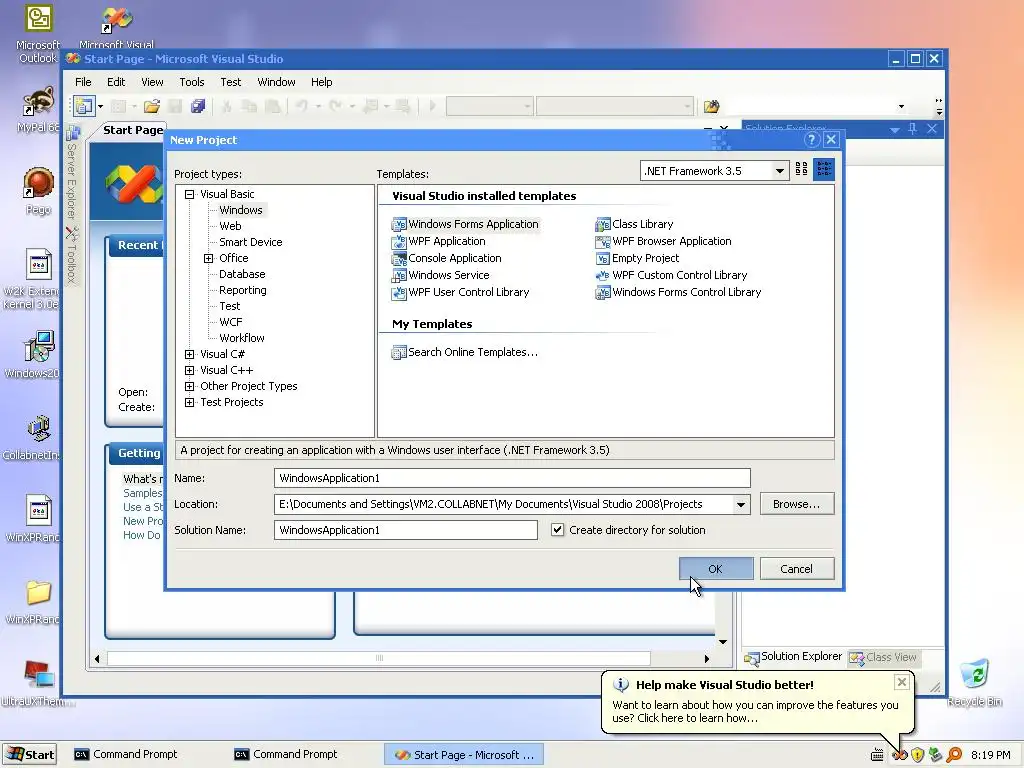Select the WPF Browser Application template

pyautogui.click(x=663, y=241)
